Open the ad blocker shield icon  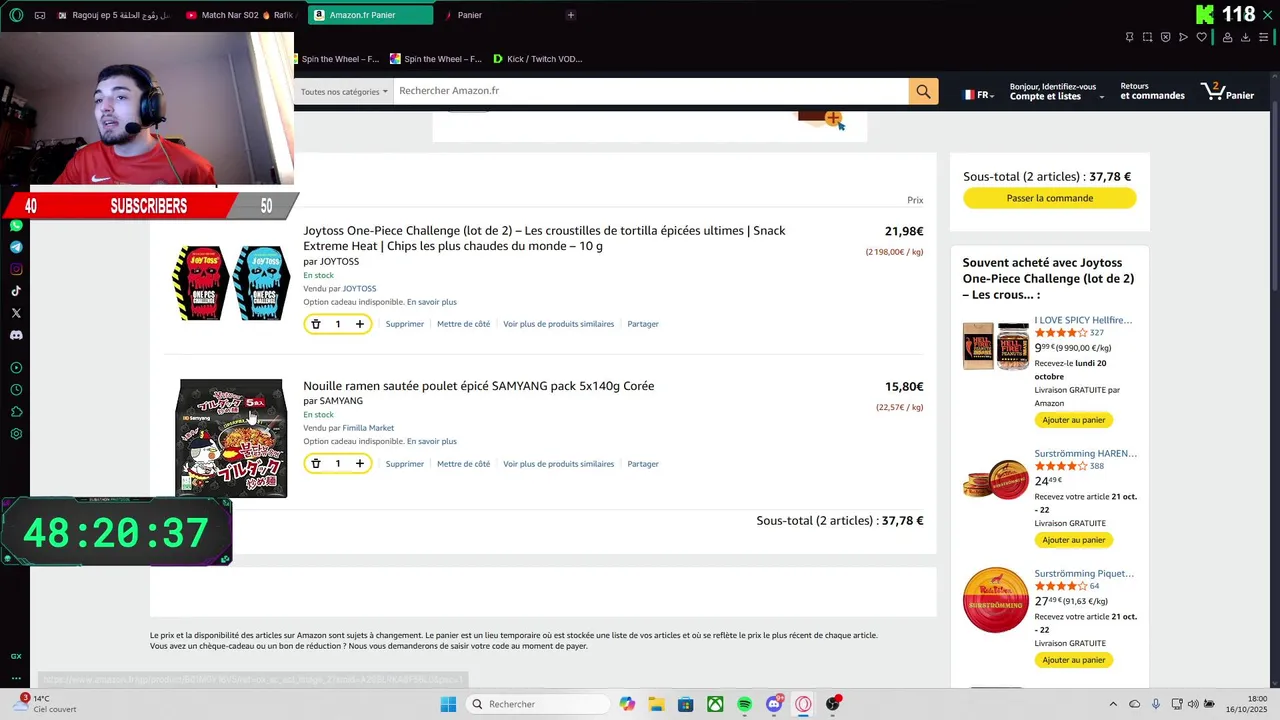pos(1165,37)
